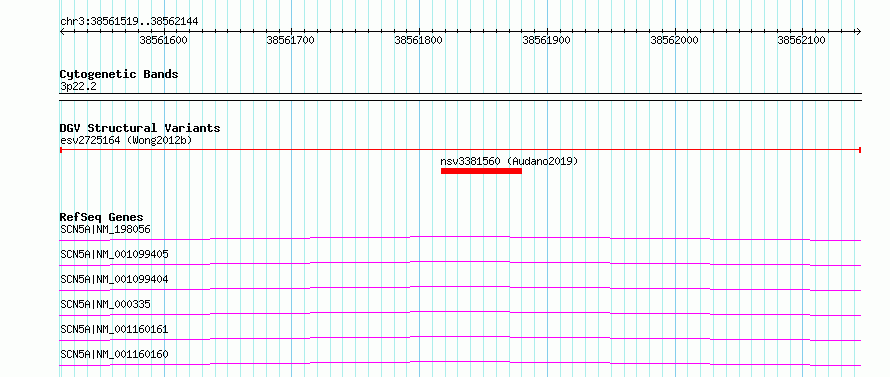Open the SCN5A|NM_001099405 transcript label

(114, 254)
